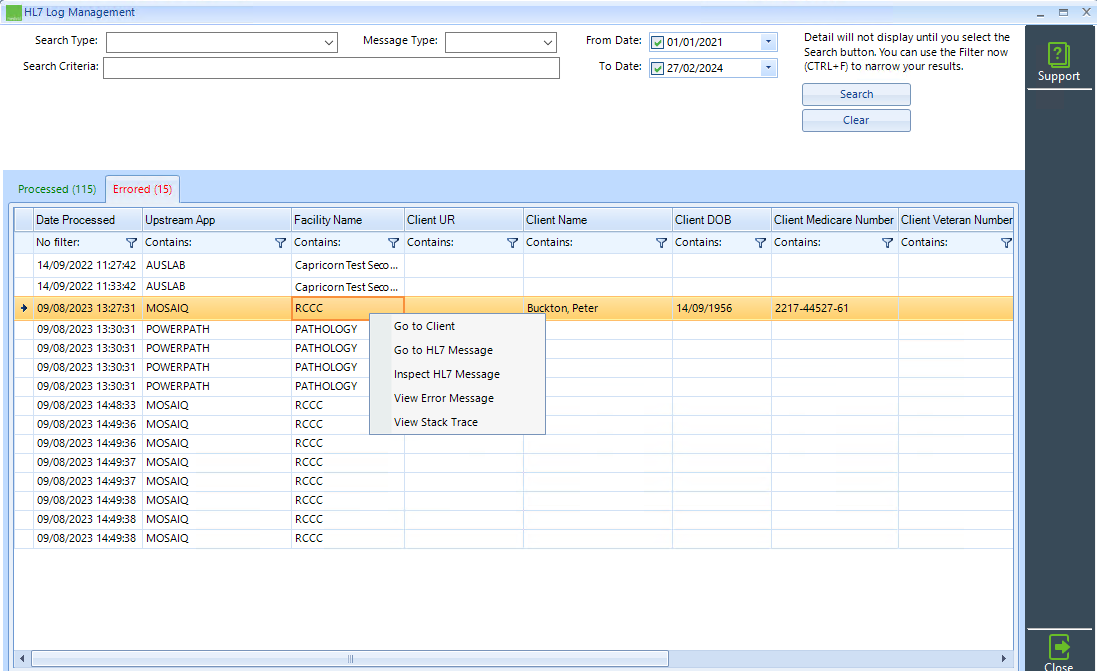
Task: Open the filter funnel for Client Medicare Number
Action: point(886,242)
